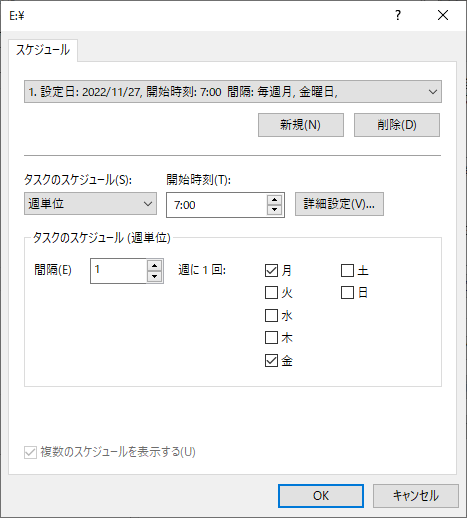Open the schedule list dropdown at top
Screen dimensions: 467x518
pos(233,91)
